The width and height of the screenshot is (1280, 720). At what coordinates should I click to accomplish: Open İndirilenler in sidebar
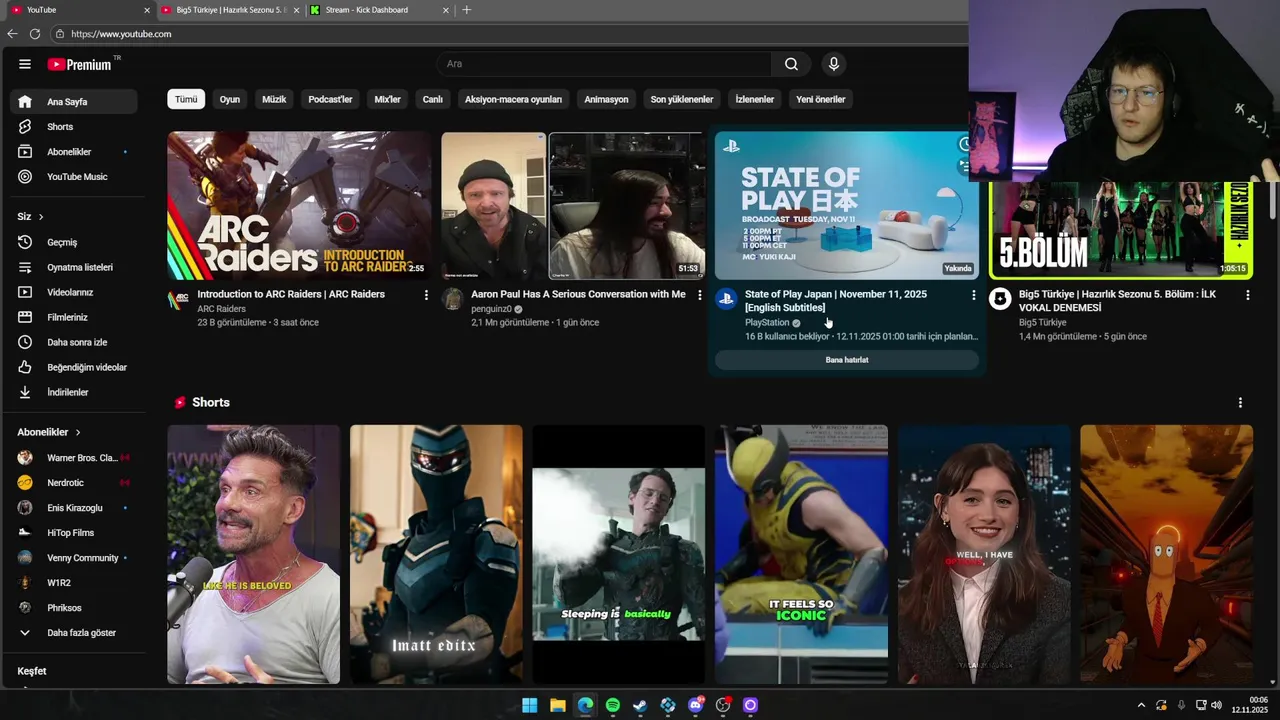coord(74,392)
